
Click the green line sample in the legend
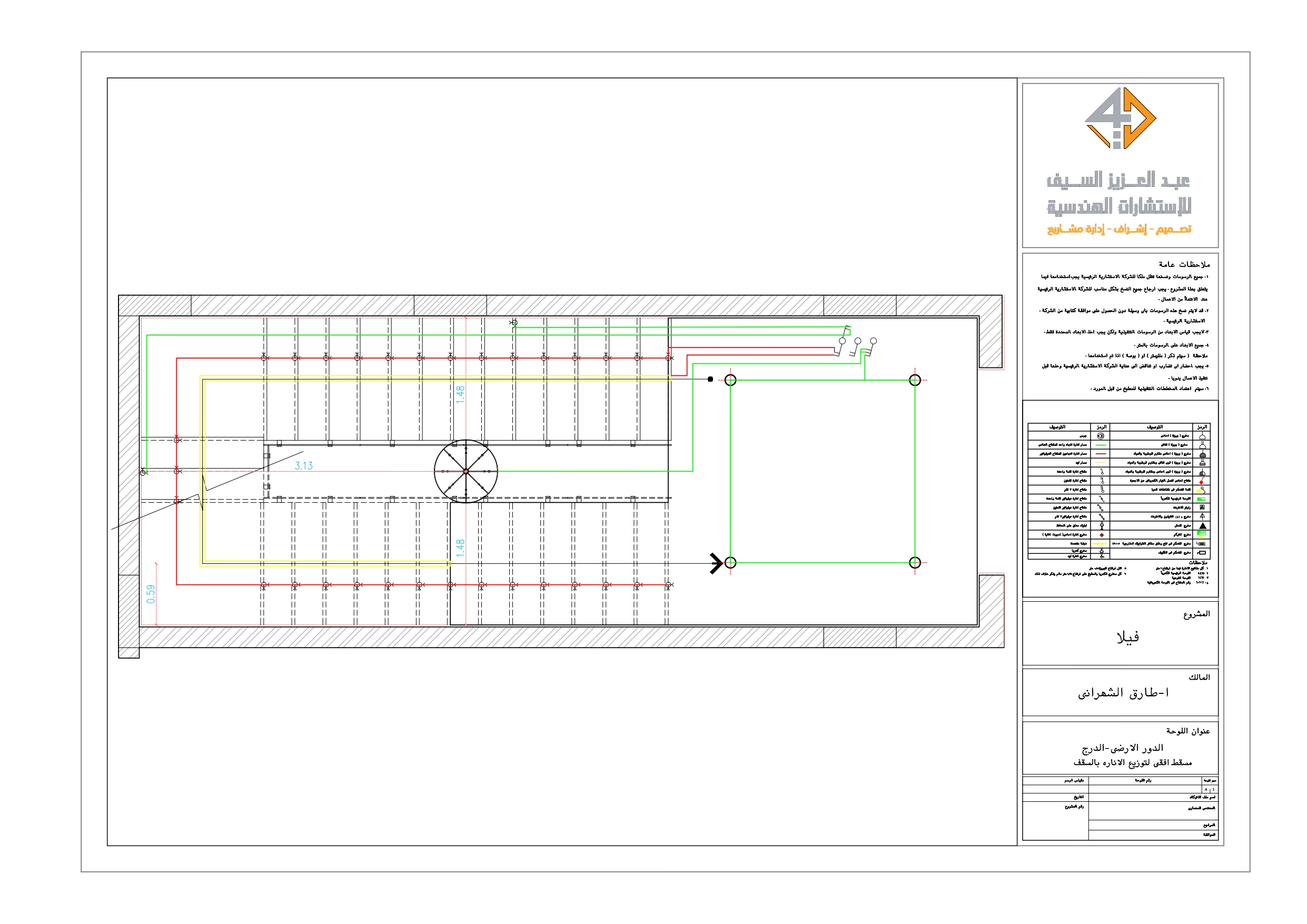(x=1102, y=445)
